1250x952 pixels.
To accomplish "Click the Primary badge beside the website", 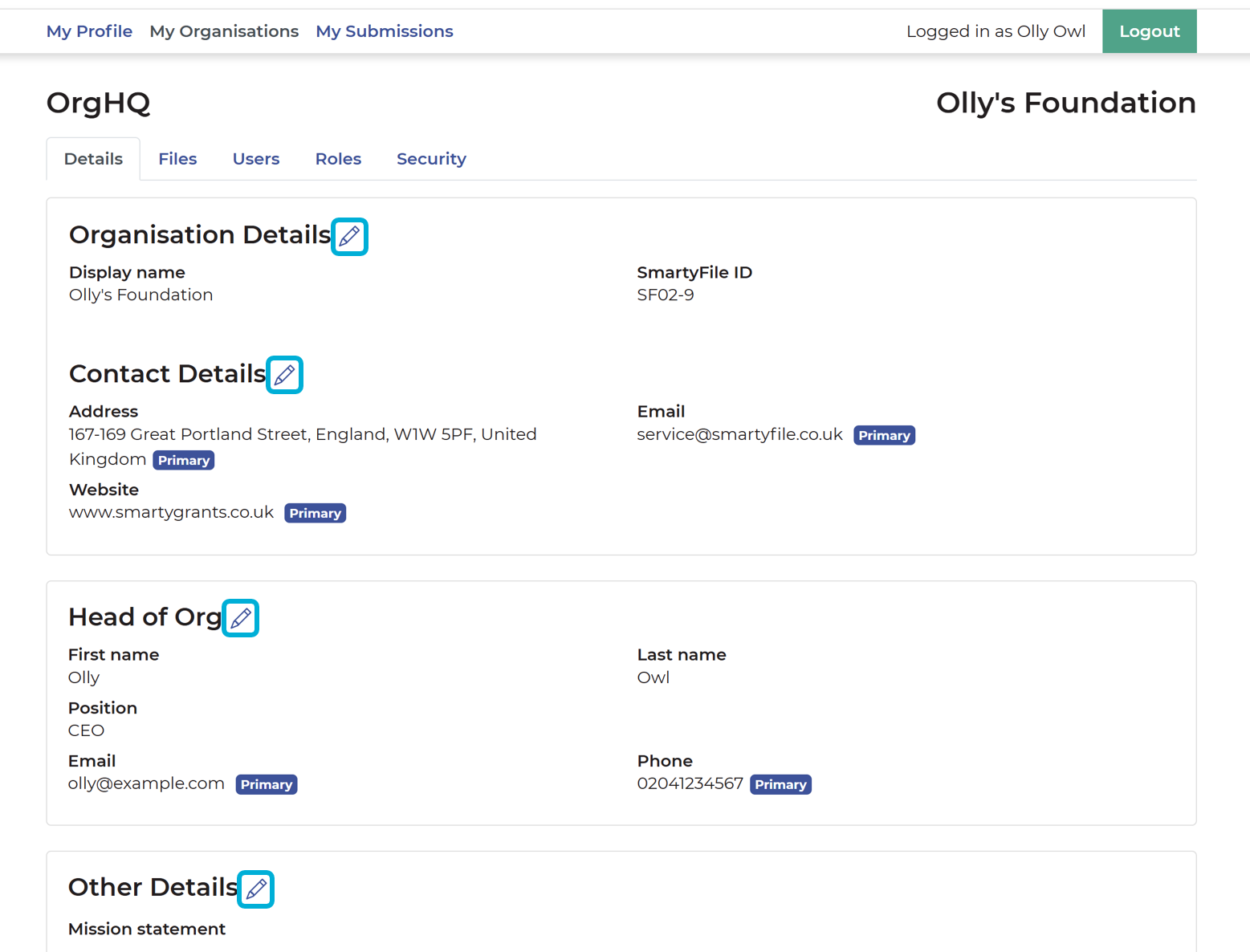I will tap(315, 512).
